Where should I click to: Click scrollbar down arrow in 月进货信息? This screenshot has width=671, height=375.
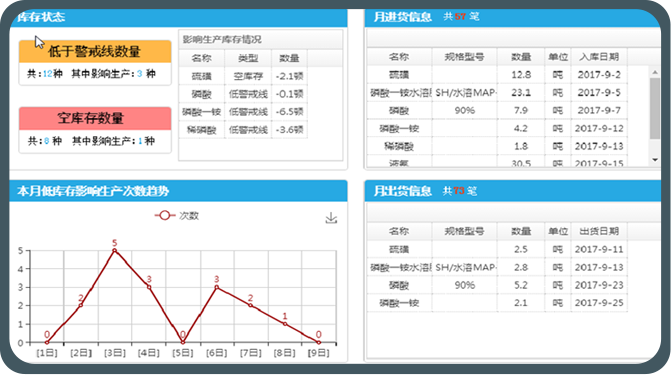pyautogui.click(x=655, y=160)
